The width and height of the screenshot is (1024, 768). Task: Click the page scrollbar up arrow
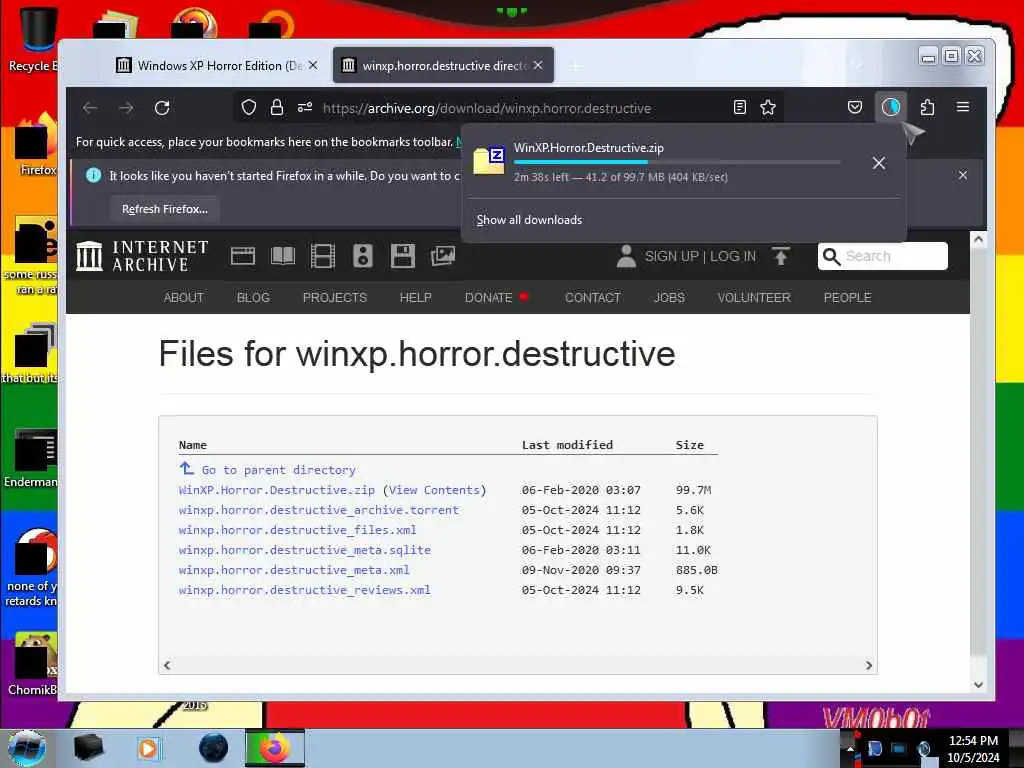point(978,239)
